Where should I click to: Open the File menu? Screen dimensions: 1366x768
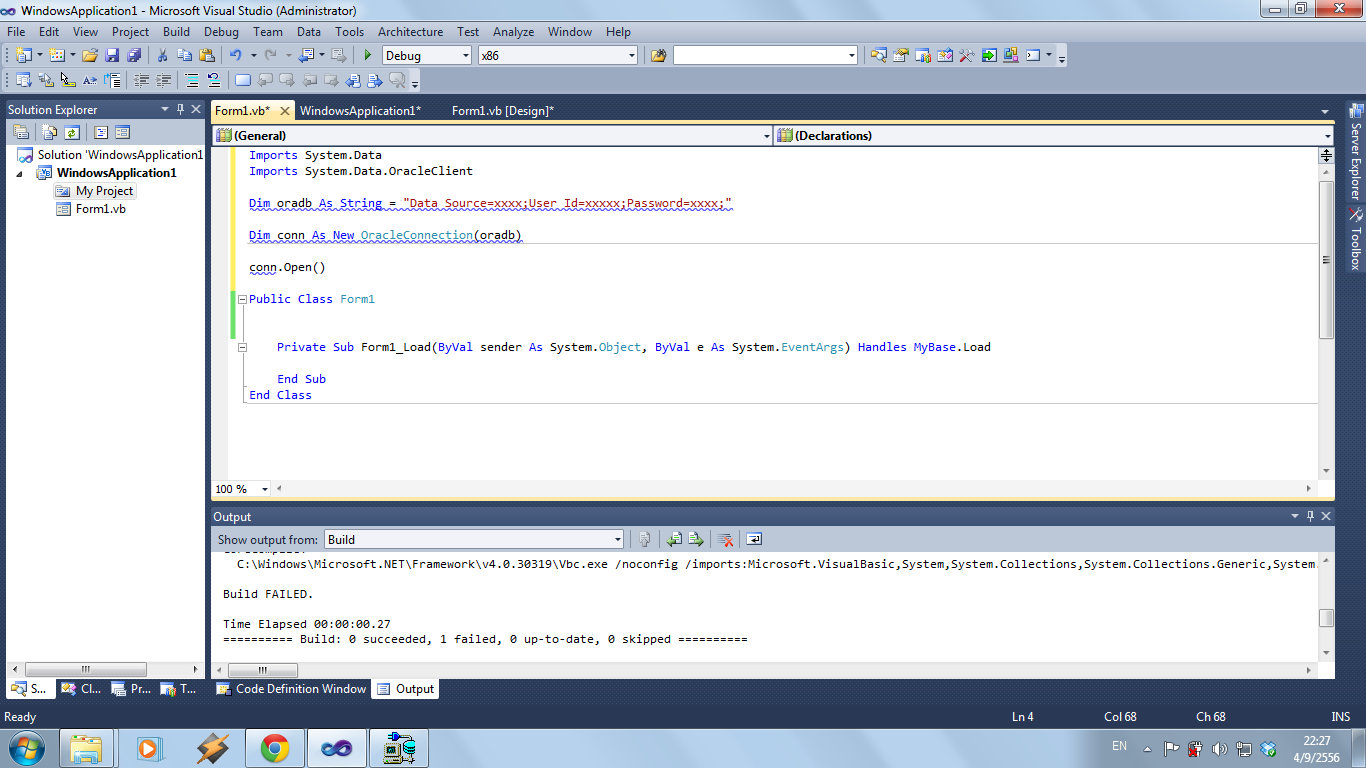tap(16, 32)
